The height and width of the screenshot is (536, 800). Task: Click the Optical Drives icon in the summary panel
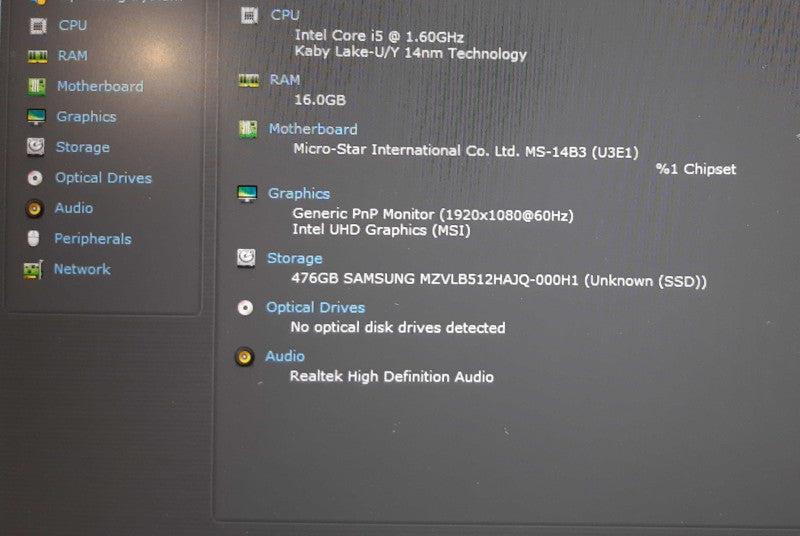[245, 308]
